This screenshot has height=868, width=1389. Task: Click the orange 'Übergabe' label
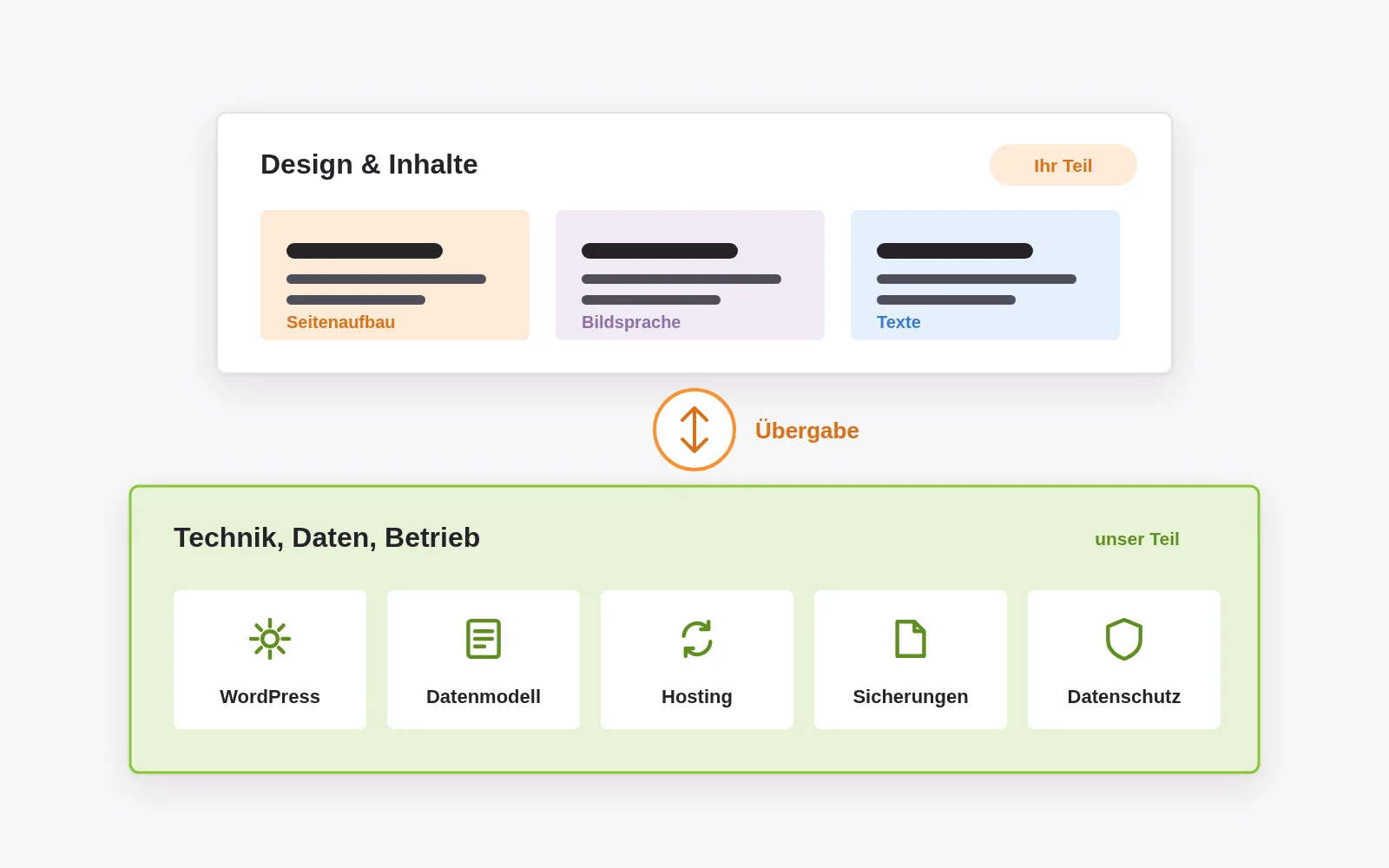[807, 431]
